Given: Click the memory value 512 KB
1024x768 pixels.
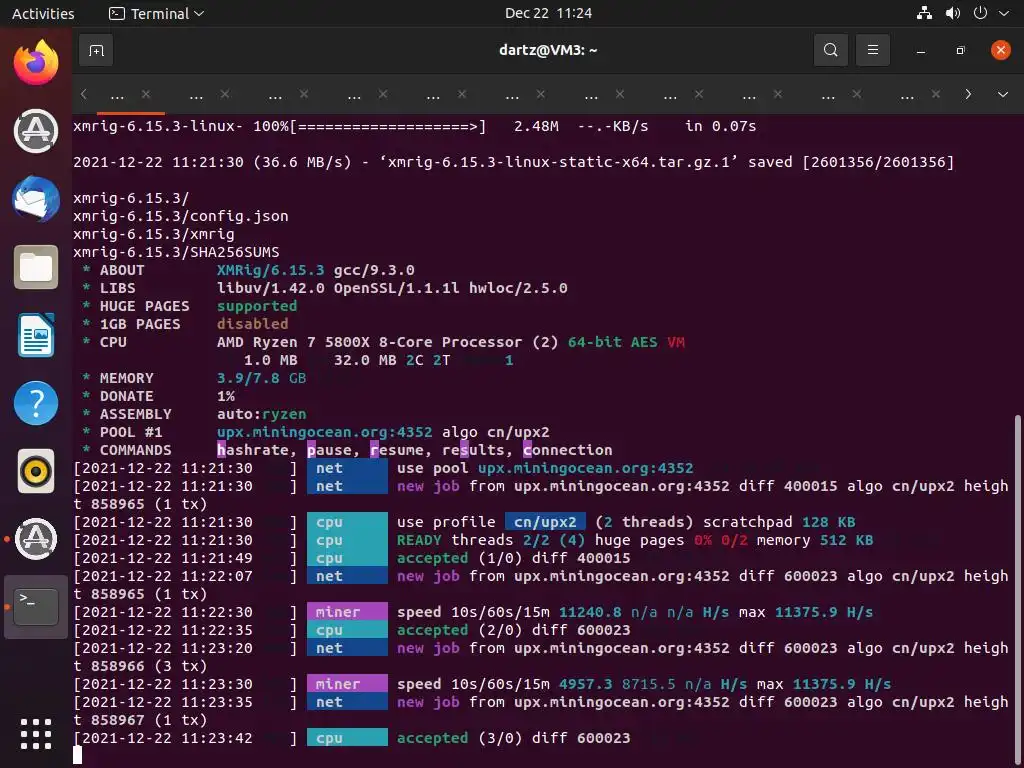Looking at the screenshot, I should [846, 540].
